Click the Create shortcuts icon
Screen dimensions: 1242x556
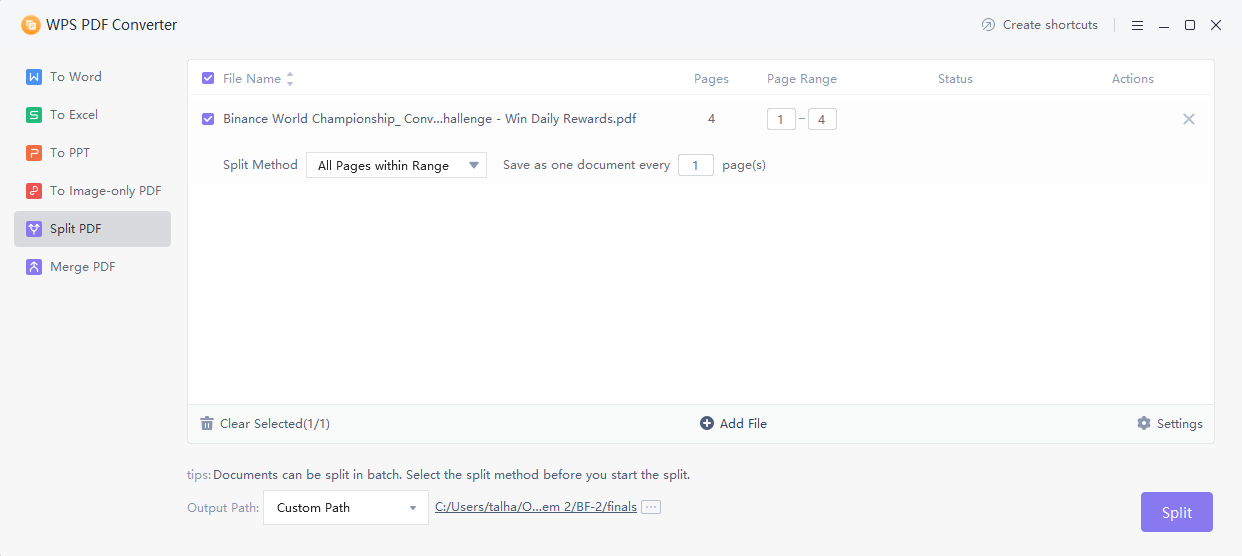pos(989,25)
